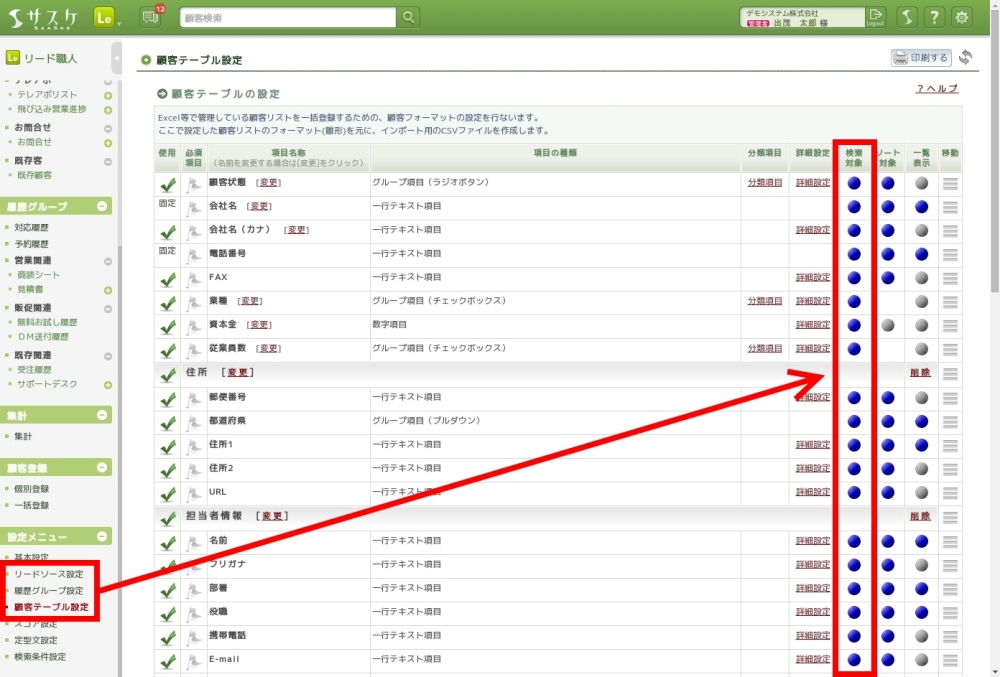This screenshot has width=1000, height=677.
Task: Collapse the 設定メニュー sidebar section
Action: pos(102,537)
